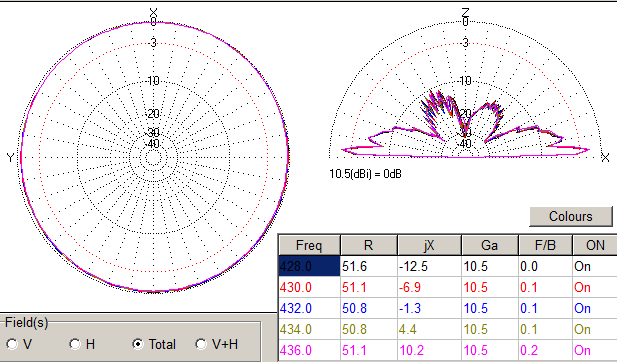This screenshot has height=362, width=617.
Task: Click the jX value -12.5
Action: click(429, 266)
